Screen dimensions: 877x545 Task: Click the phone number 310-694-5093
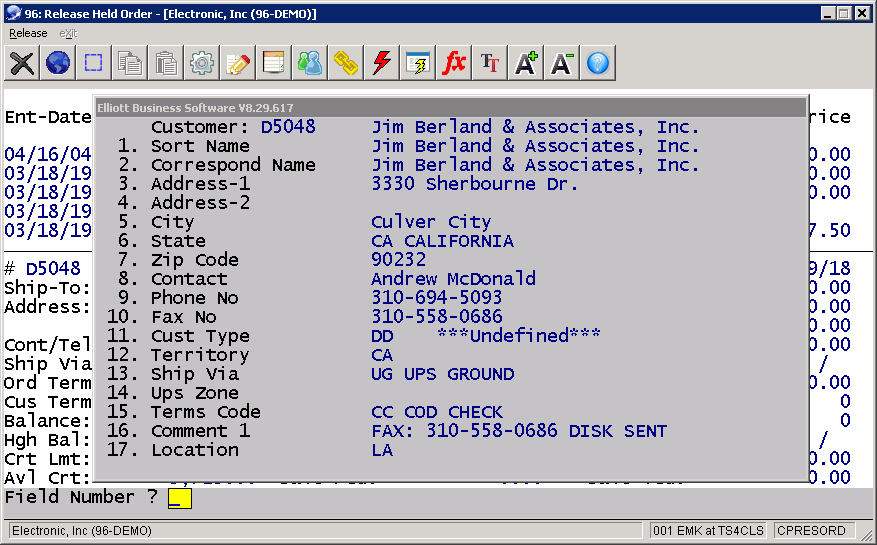436,298
